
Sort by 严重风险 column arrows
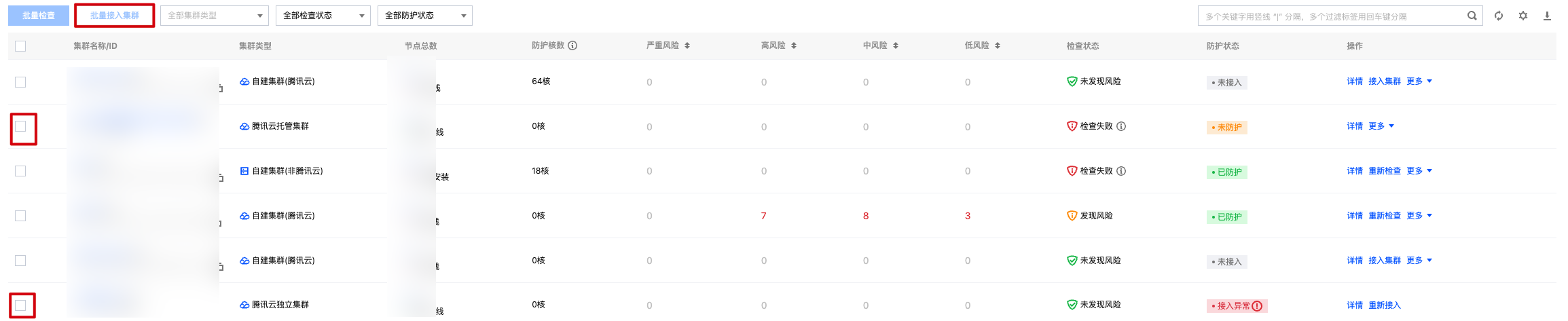(687, 45)
